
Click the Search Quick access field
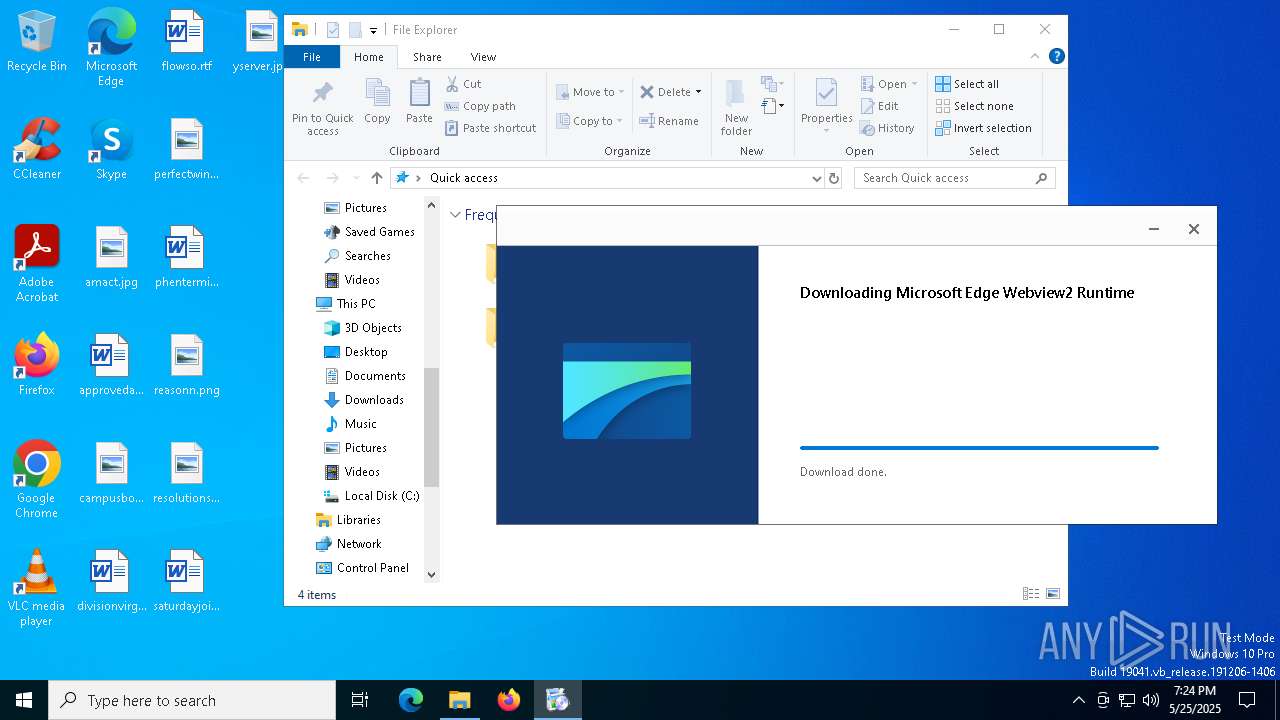pyautogui.click(x=955, y=178)
